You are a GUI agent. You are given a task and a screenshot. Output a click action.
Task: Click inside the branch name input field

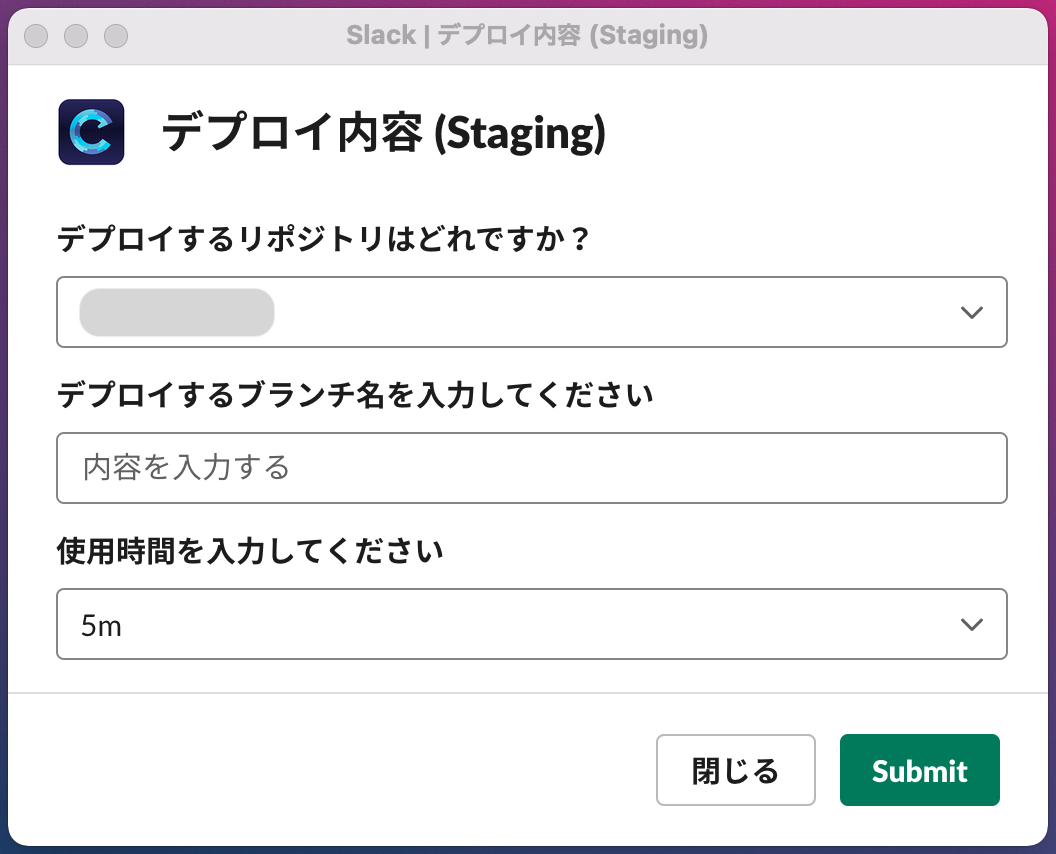(x=530, y=468)
